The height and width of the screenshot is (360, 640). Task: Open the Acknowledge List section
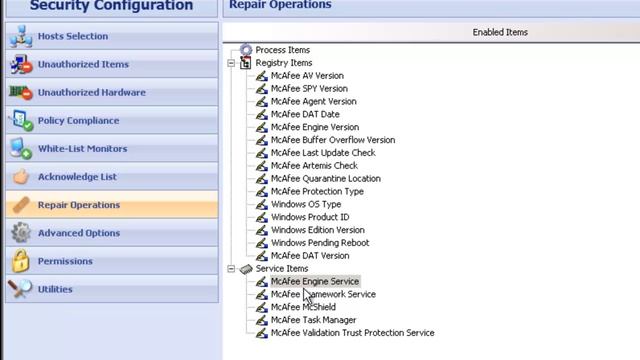(x=112, y=177)
